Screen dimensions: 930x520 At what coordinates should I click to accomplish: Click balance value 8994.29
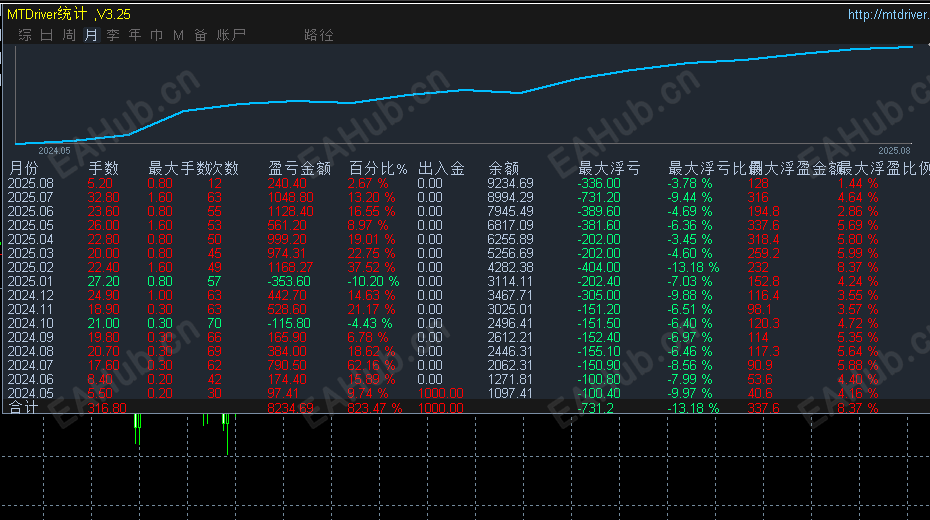[x=510, y=197]
